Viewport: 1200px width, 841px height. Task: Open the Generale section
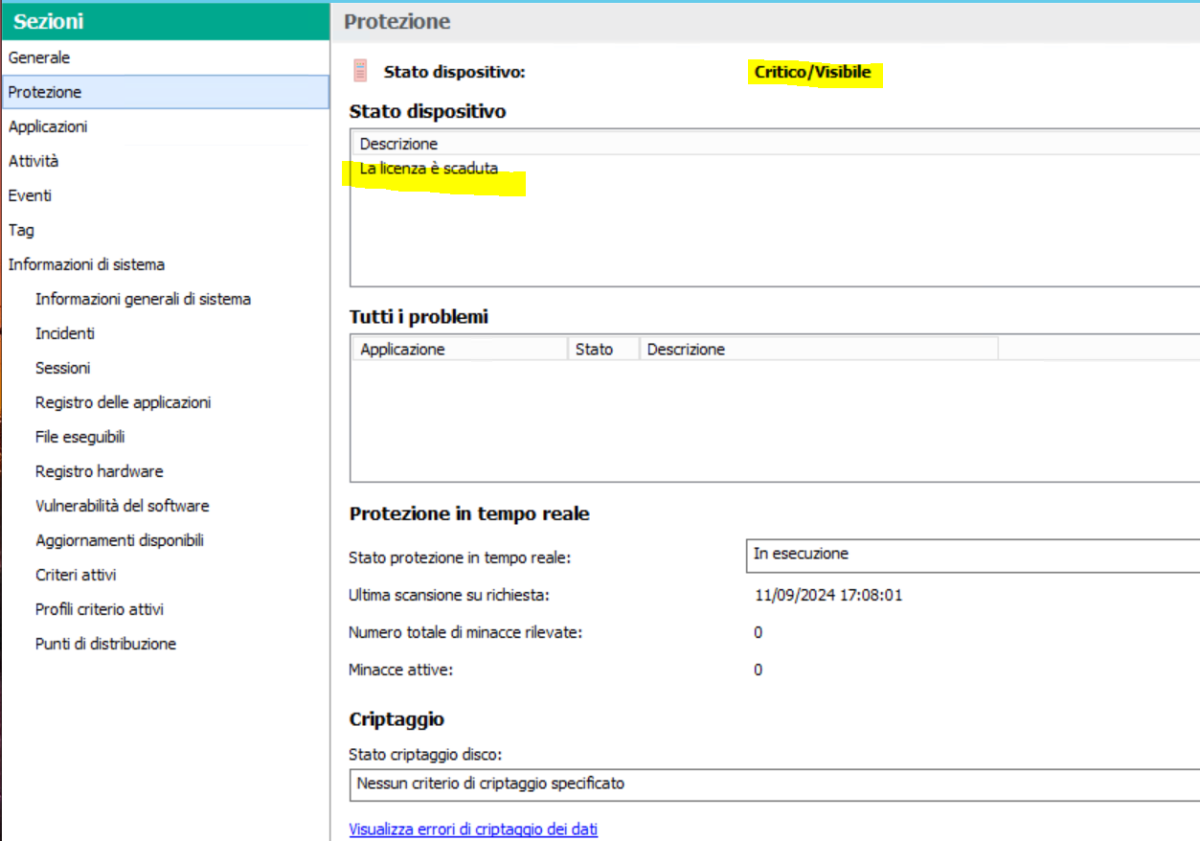39,58
